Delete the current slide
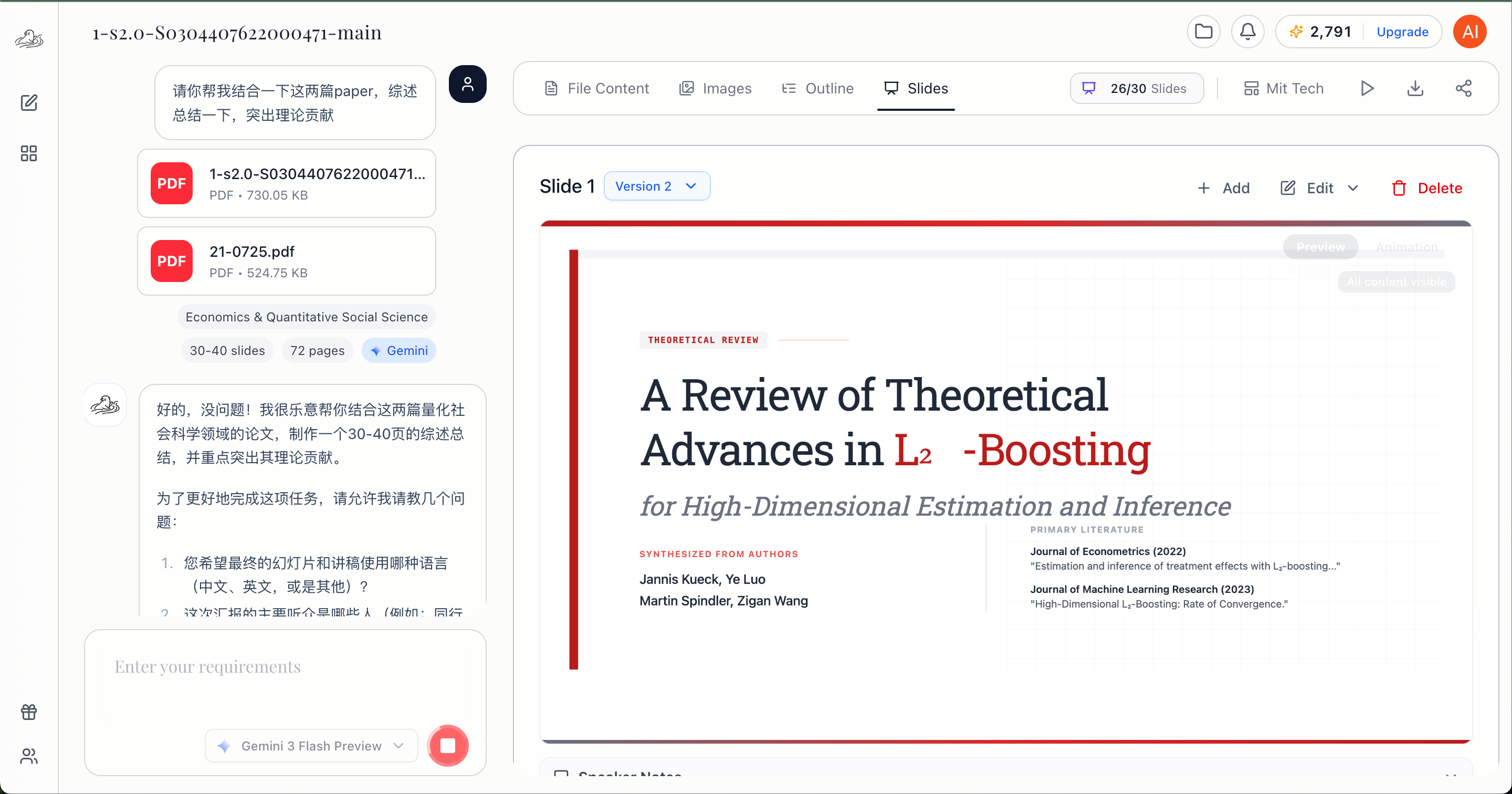Screen dimensions: 1512x794 [1426, 189]
